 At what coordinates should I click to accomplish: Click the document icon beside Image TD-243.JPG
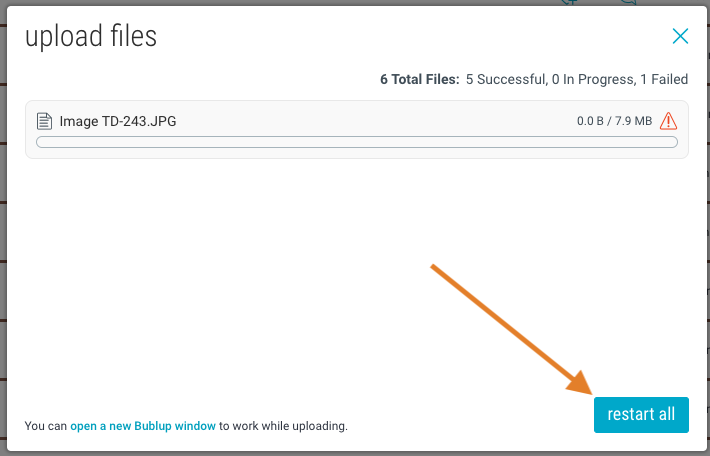[44, 121]
